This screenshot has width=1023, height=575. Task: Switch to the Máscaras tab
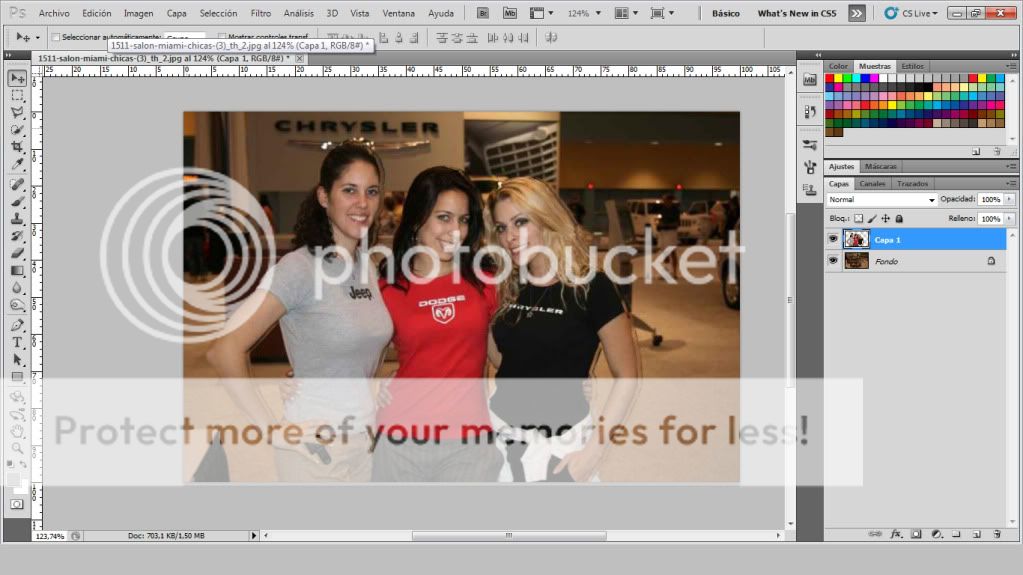(880, 166)
